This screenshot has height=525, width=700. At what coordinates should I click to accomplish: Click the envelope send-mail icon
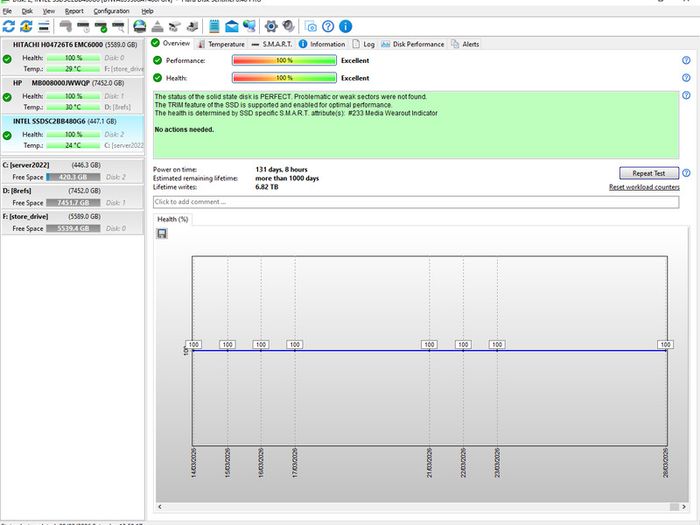point(232,27)
